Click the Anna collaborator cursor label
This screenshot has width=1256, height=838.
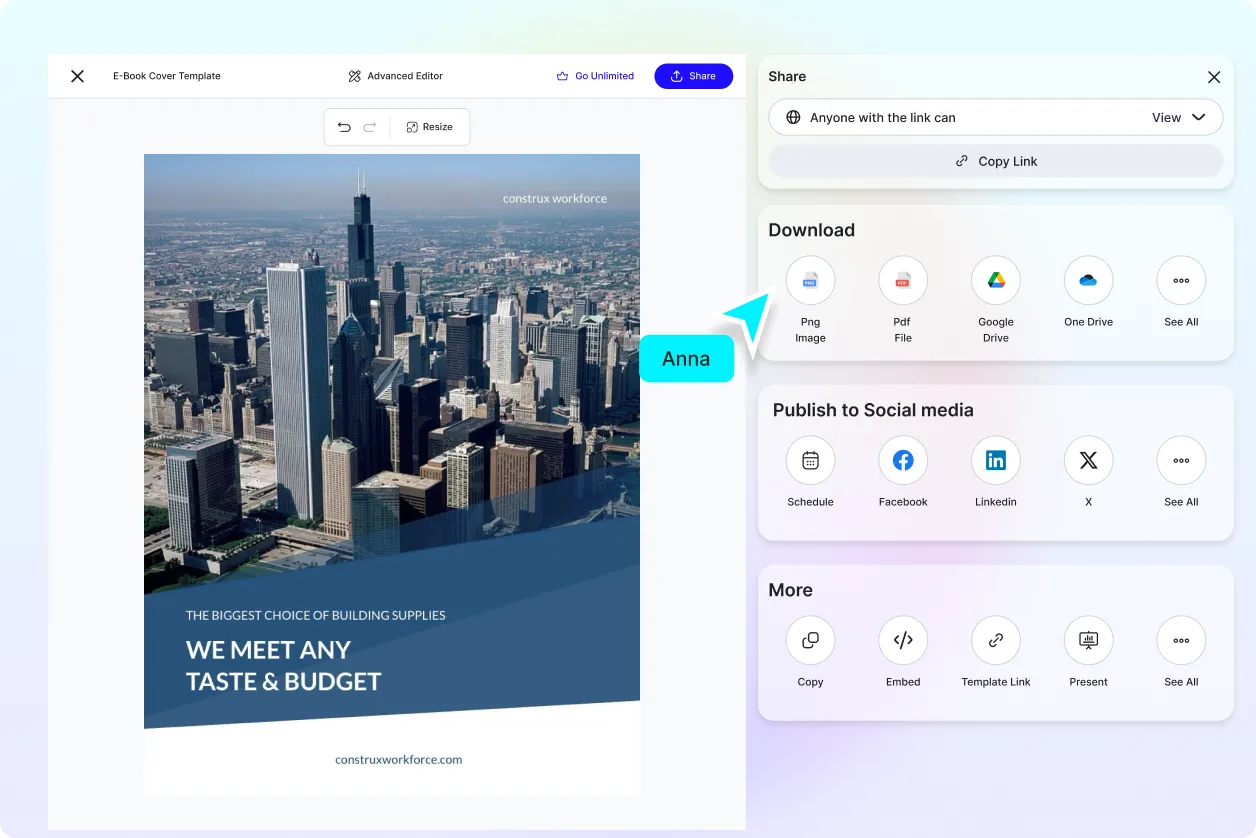click(686, 358)
